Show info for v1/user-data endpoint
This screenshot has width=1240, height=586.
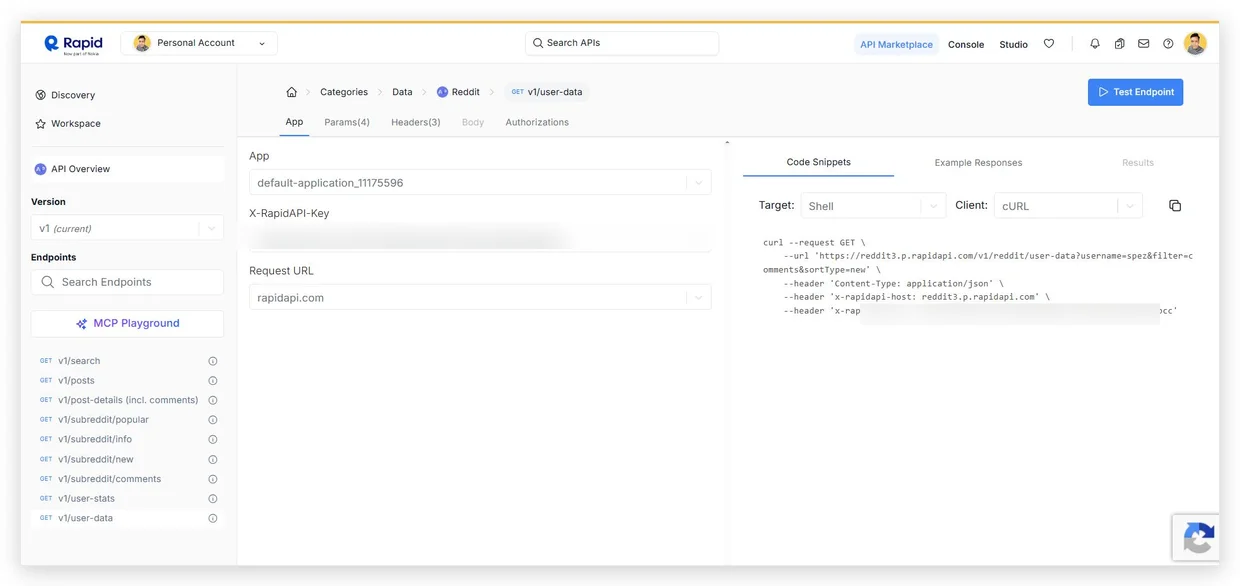[213, 518]
